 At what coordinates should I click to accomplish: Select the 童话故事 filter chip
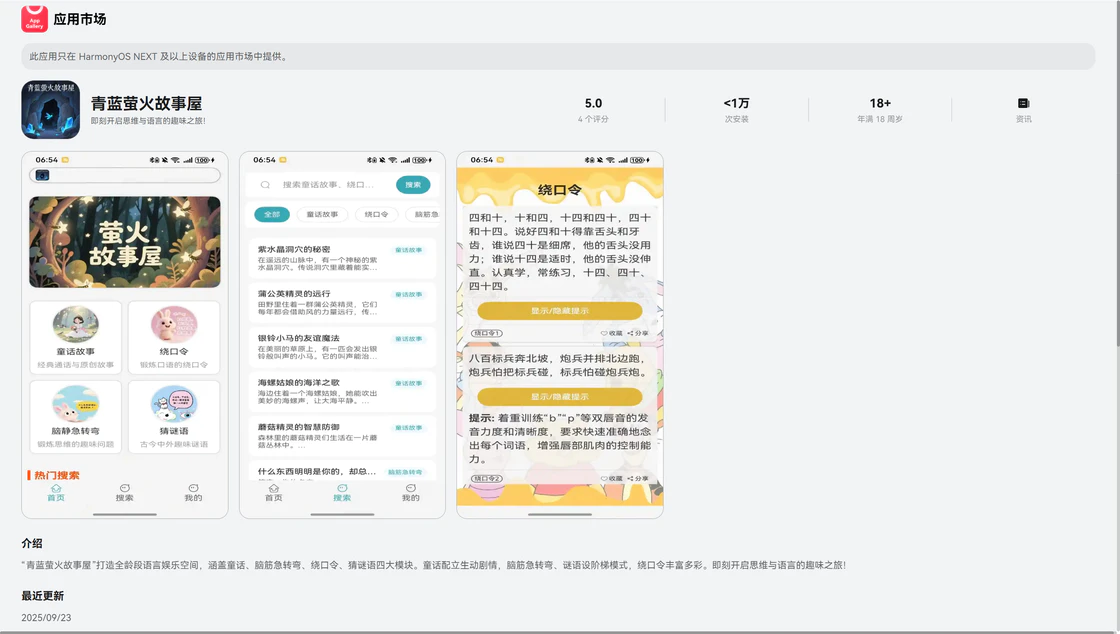pyautogui.click(x=322, y=214)
